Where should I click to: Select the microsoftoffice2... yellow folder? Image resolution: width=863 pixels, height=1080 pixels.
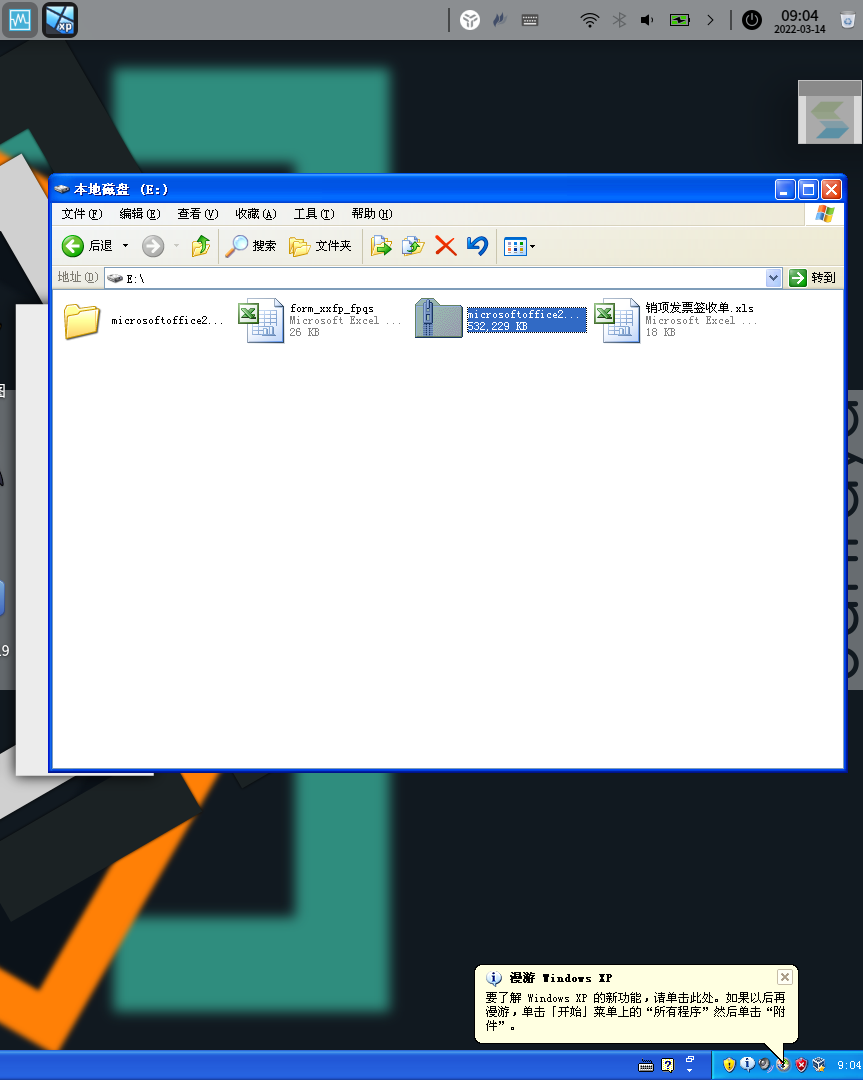click(x=82, y=320)
